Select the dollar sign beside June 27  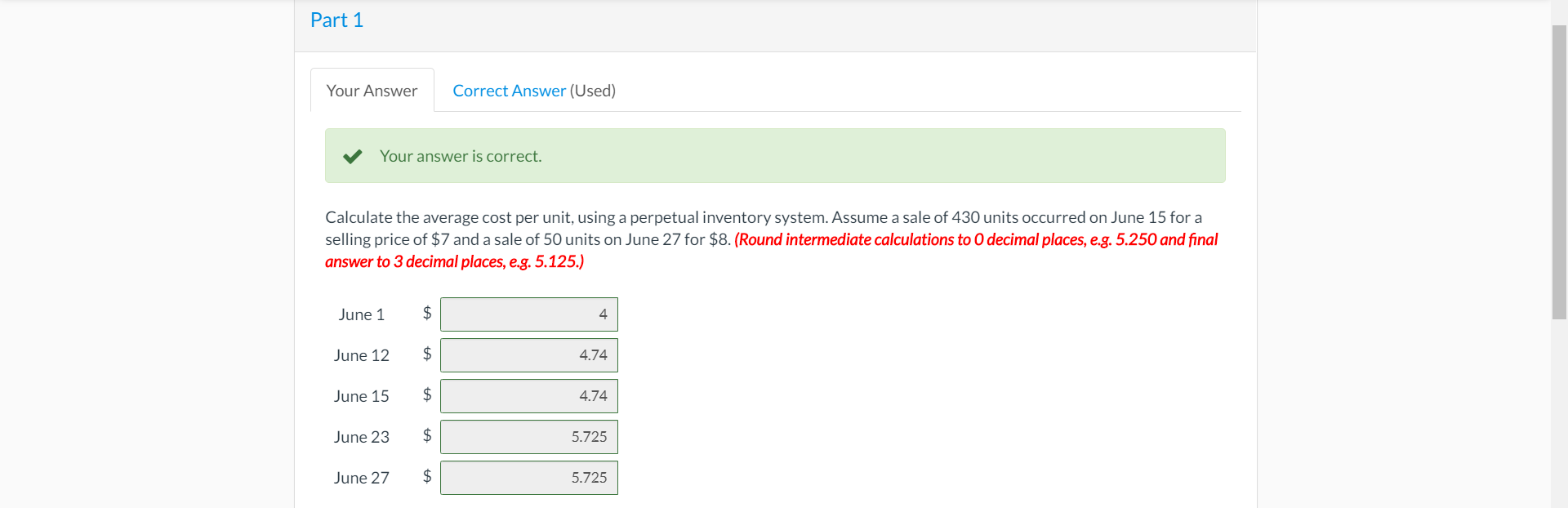425,477
